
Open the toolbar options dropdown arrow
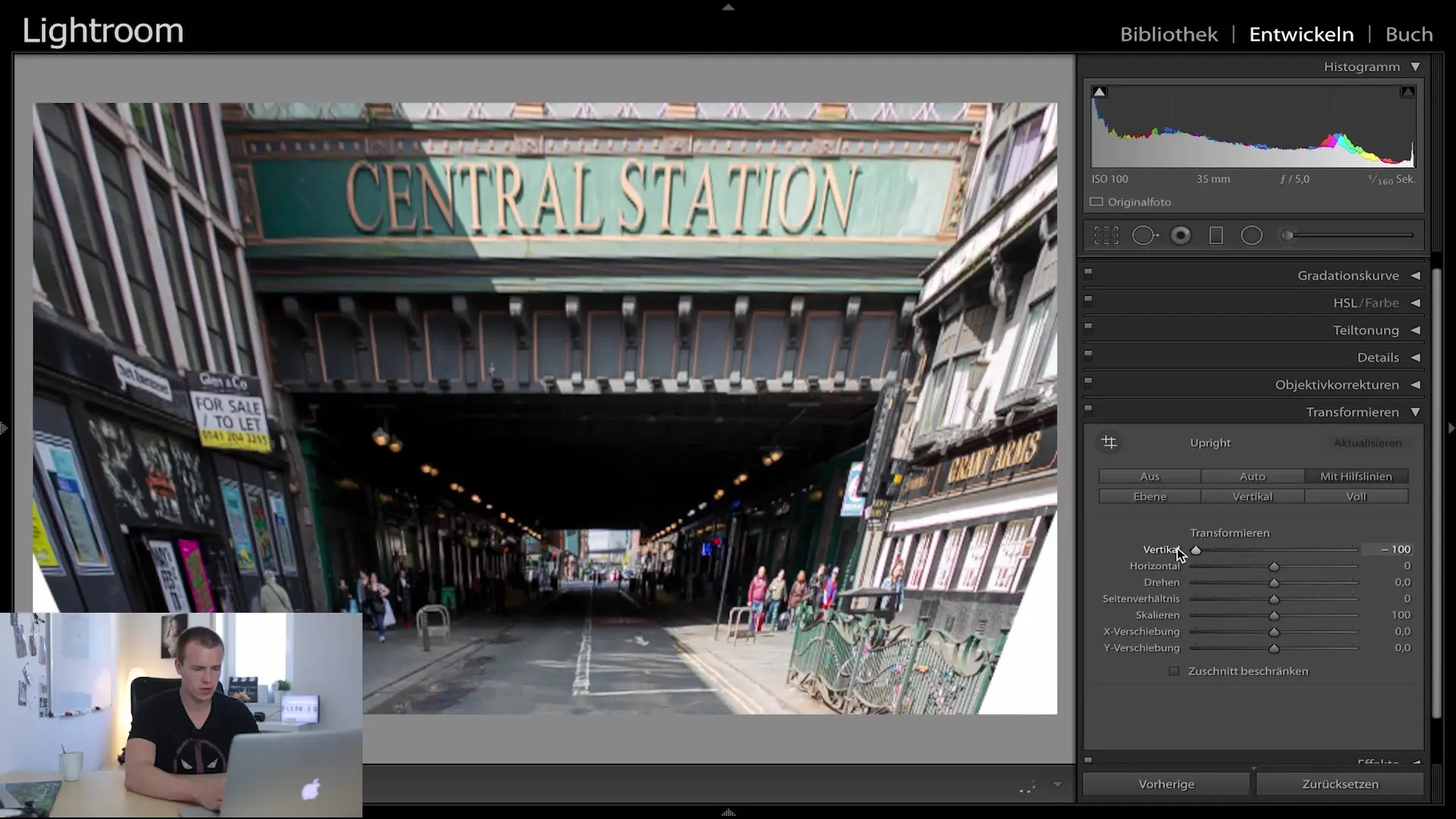click(1057, 785)
